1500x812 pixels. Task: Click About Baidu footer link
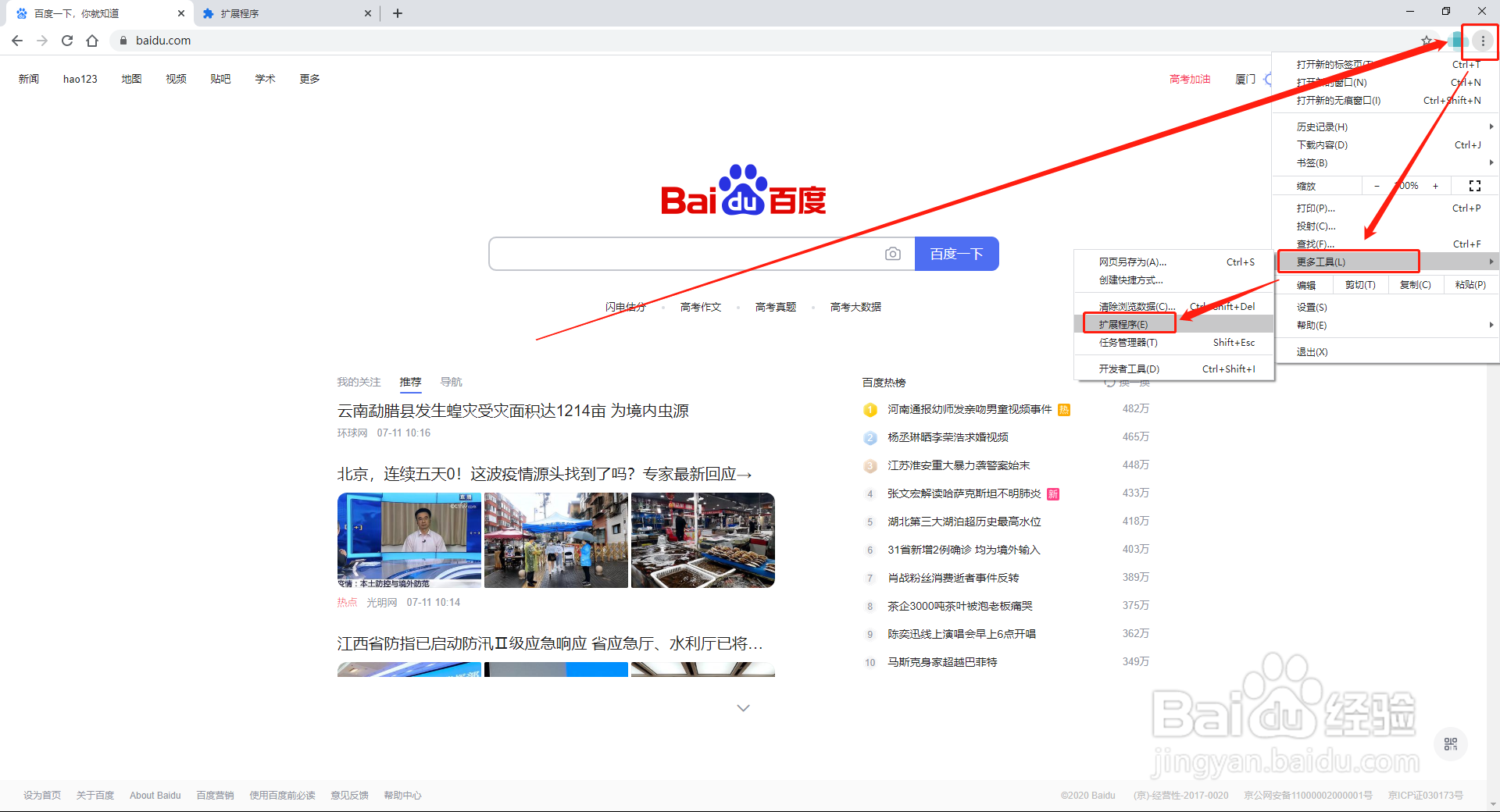coord(155,795)
